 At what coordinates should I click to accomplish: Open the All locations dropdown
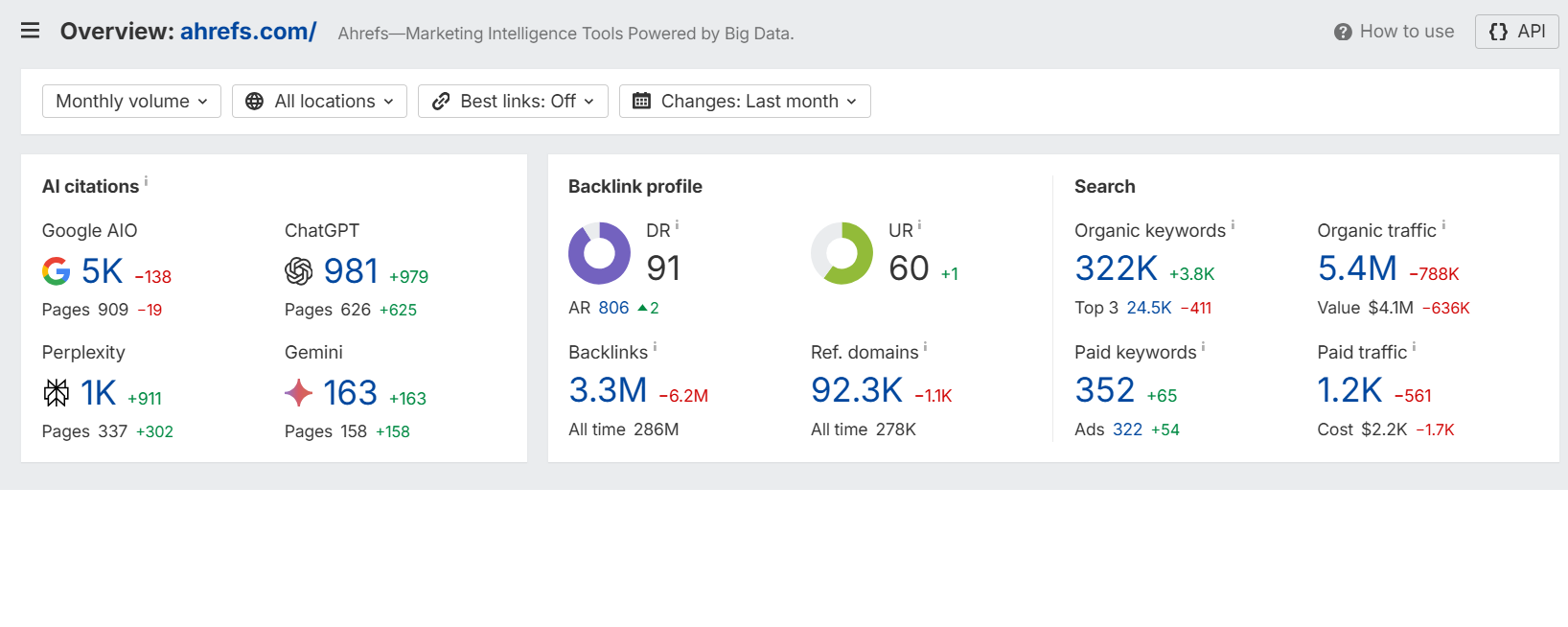click(x=319, y=101)
